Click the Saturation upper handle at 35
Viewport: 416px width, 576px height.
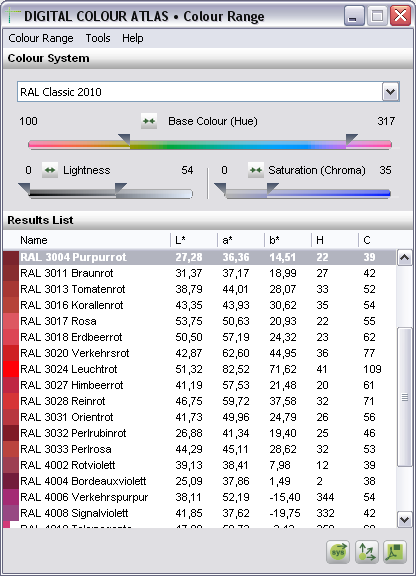pos(272,188)
